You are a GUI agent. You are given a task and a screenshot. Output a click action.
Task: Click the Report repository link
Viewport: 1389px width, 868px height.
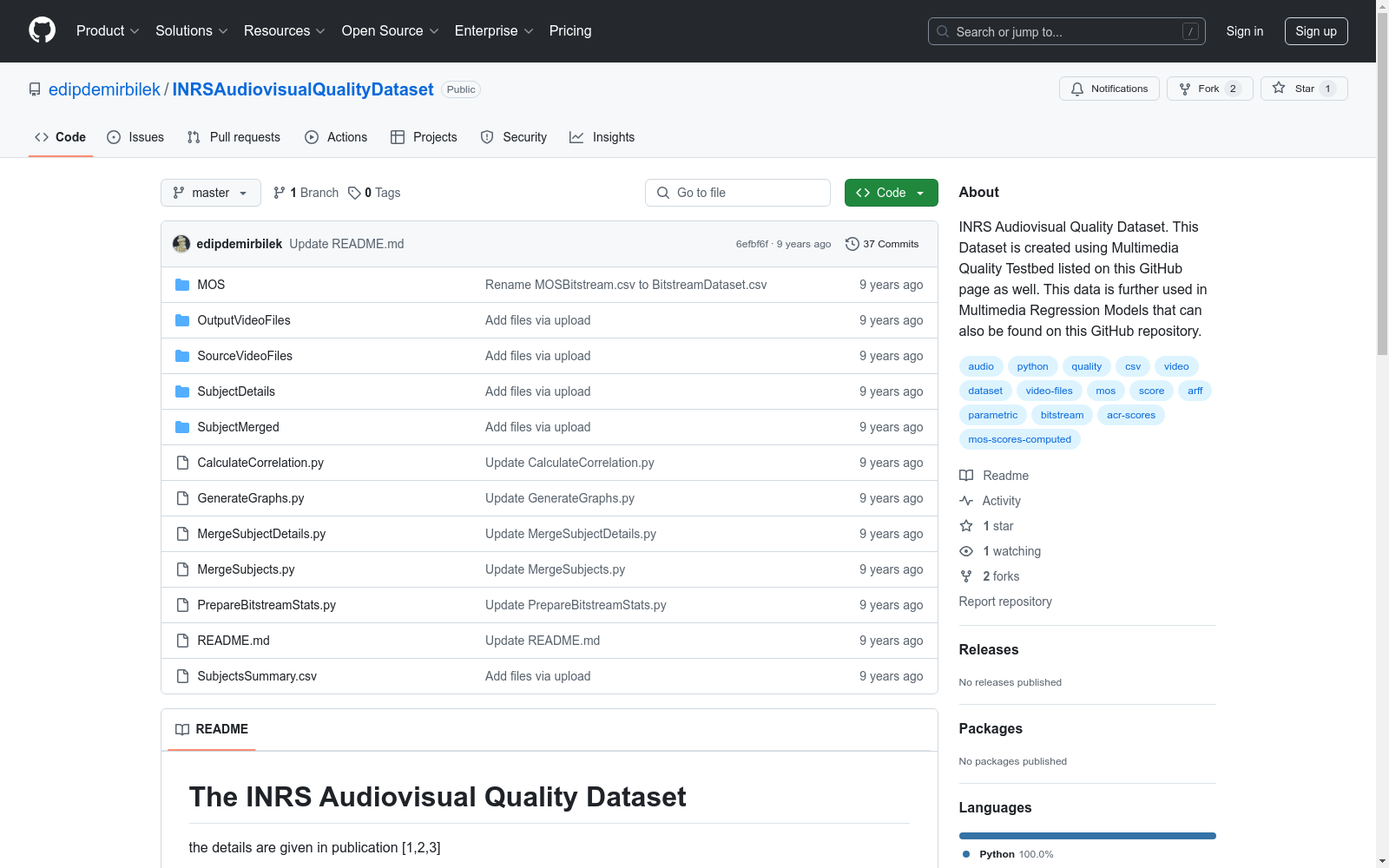pyautogui.click(x=1005, y=602)
